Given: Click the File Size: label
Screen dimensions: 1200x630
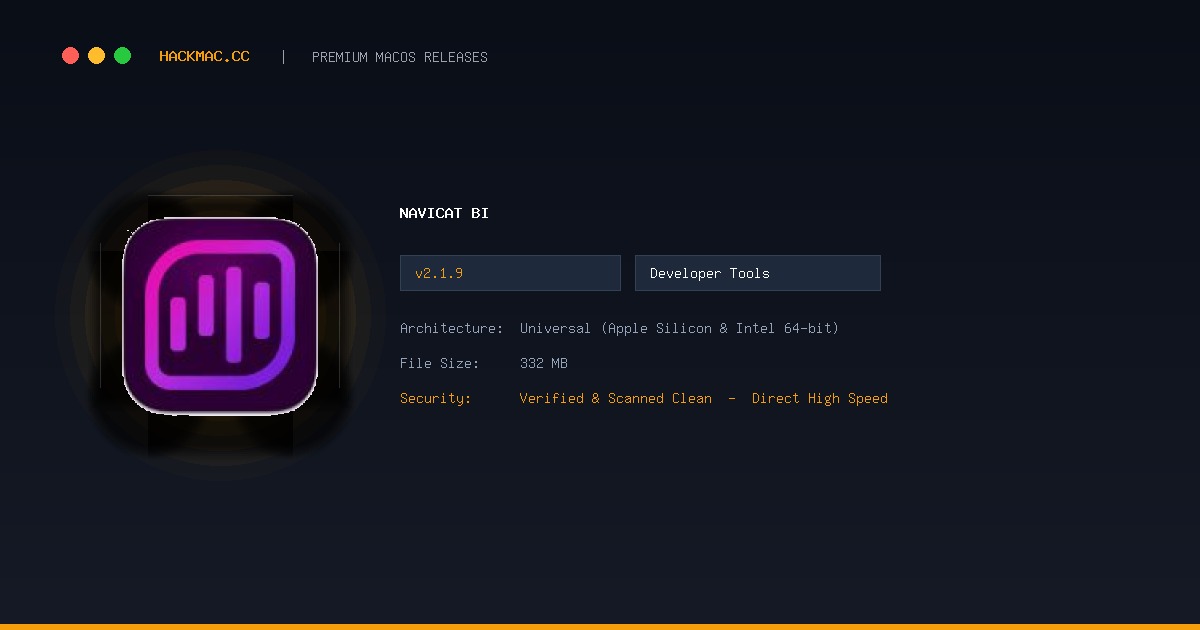Looking at the screenshot, I should point(440,363).
